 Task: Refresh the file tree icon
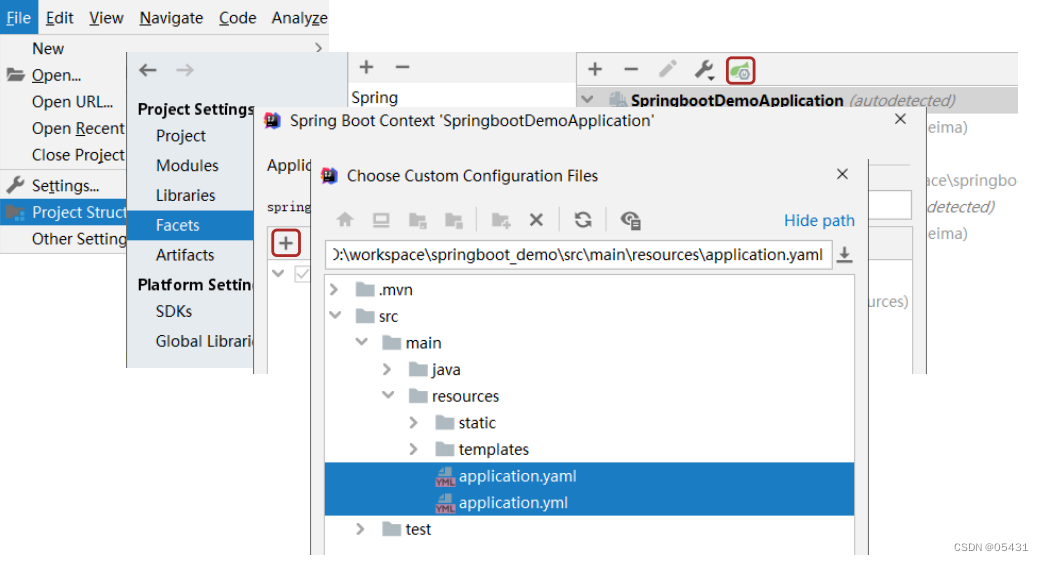click(583, 220)
